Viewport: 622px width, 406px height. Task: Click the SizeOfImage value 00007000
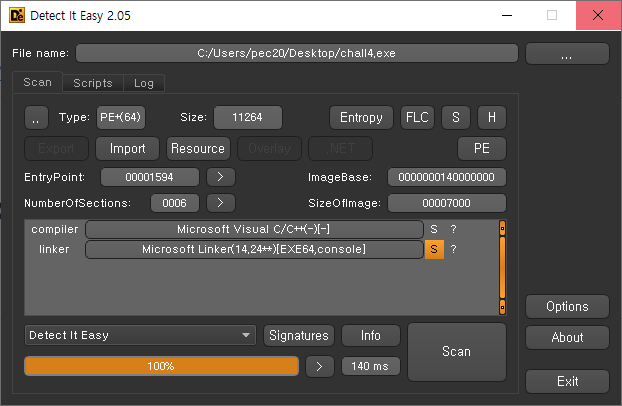point(446,203)
